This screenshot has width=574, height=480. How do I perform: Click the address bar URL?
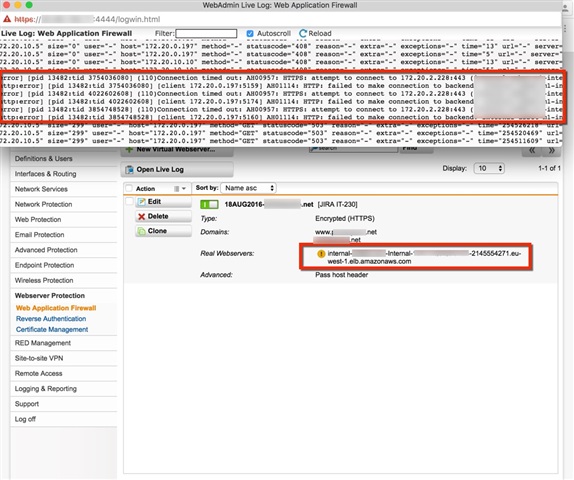[87, 19]
